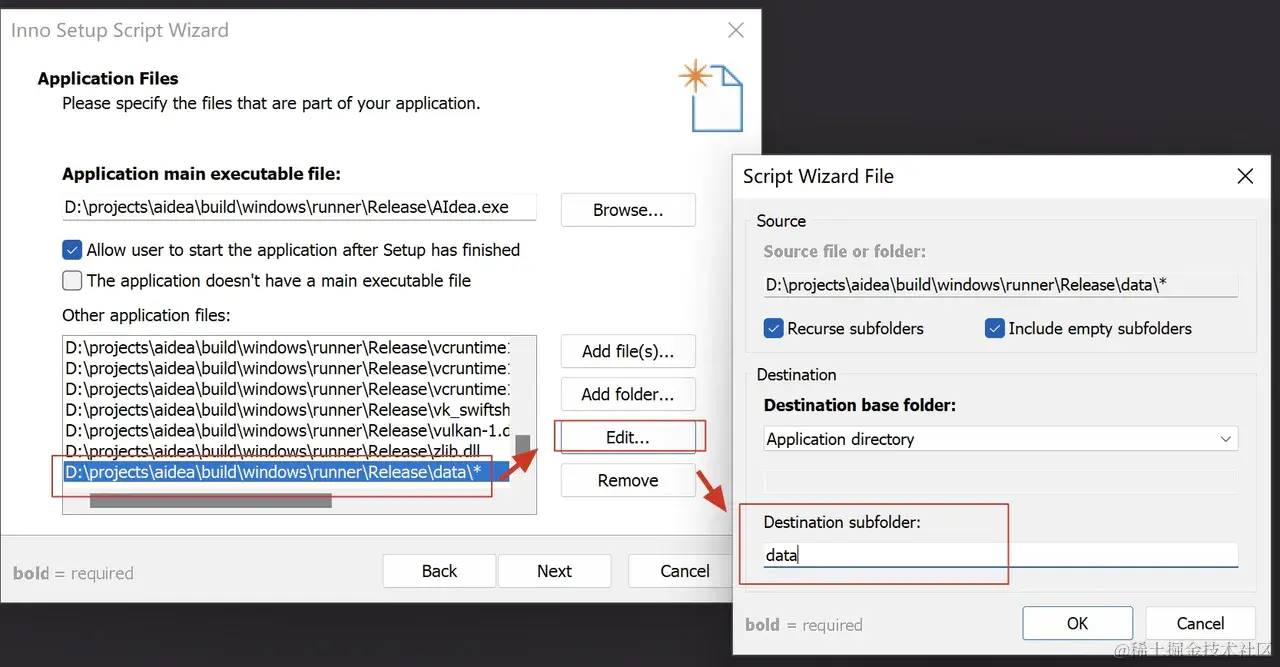This screenshot has height=667, width=1280.
Task: Advance to the Next wizard page
Action: [554, 570]
